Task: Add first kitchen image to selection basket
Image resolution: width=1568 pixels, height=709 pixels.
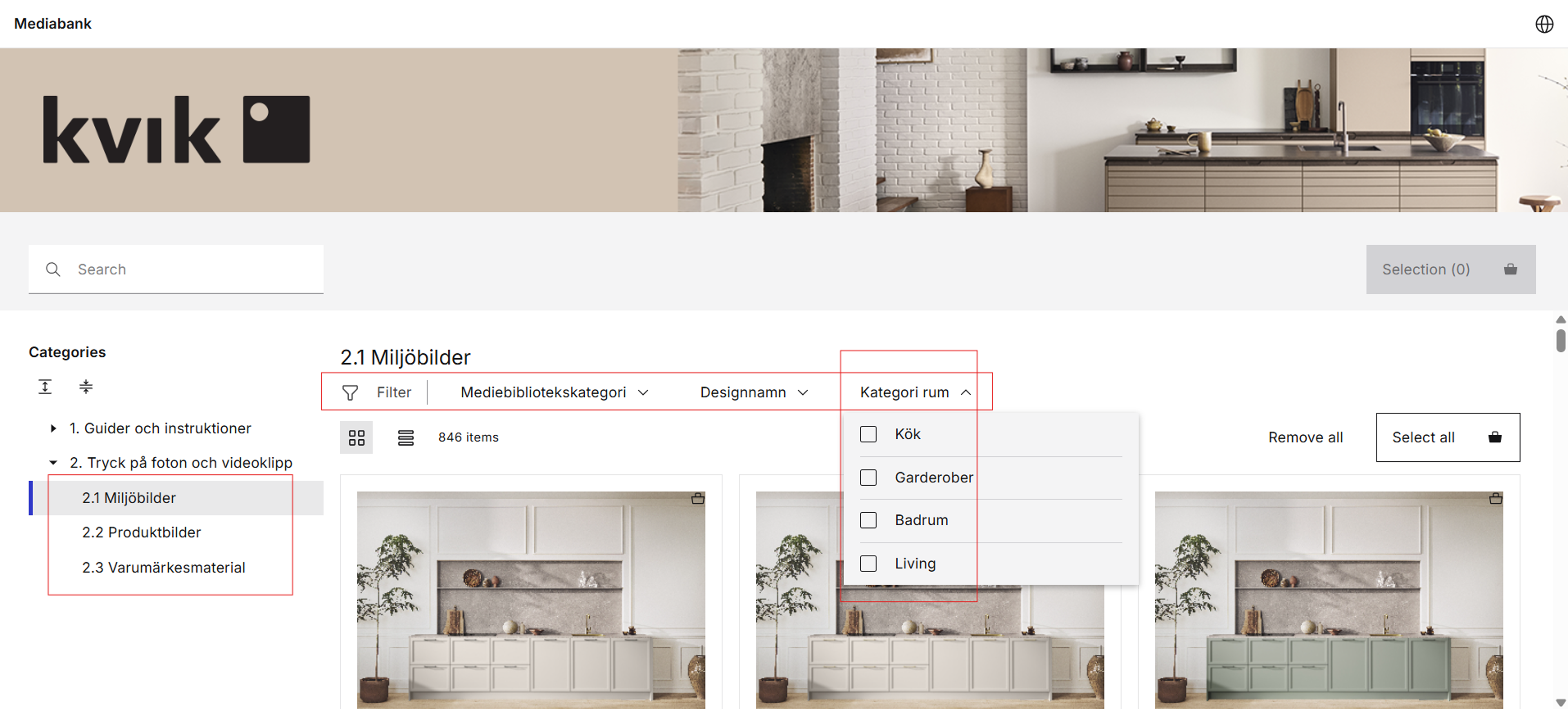Action: (x=697, y=499)
